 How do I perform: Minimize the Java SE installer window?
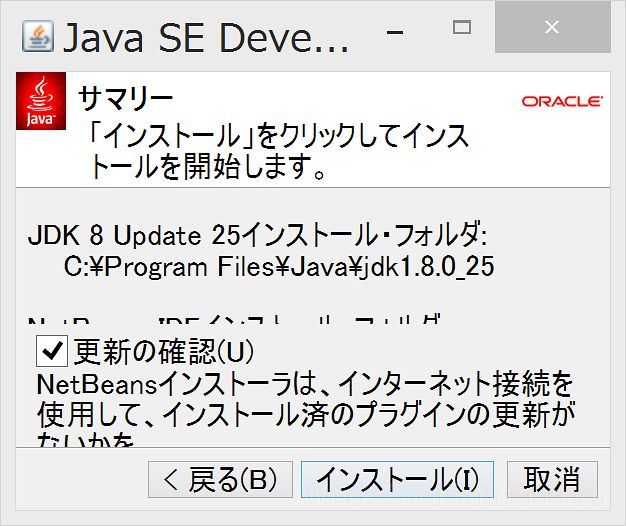pyautogui.click(x=395, y=32)
